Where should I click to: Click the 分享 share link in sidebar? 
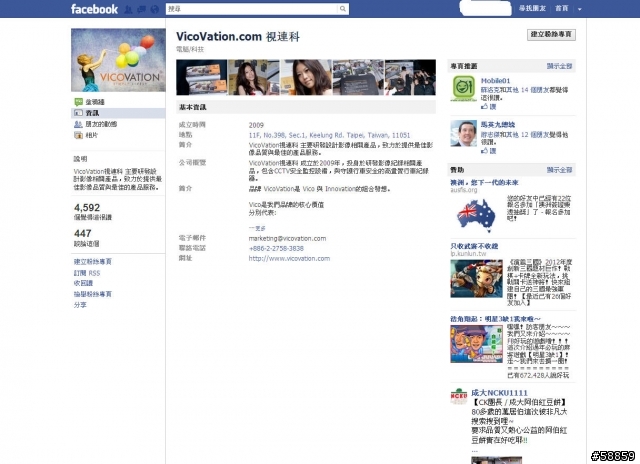click(80, 305)
